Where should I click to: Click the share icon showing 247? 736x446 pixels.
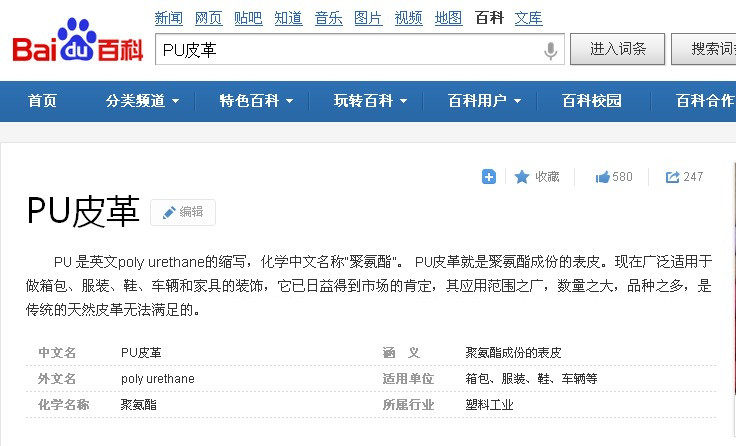tap(673, 177)
